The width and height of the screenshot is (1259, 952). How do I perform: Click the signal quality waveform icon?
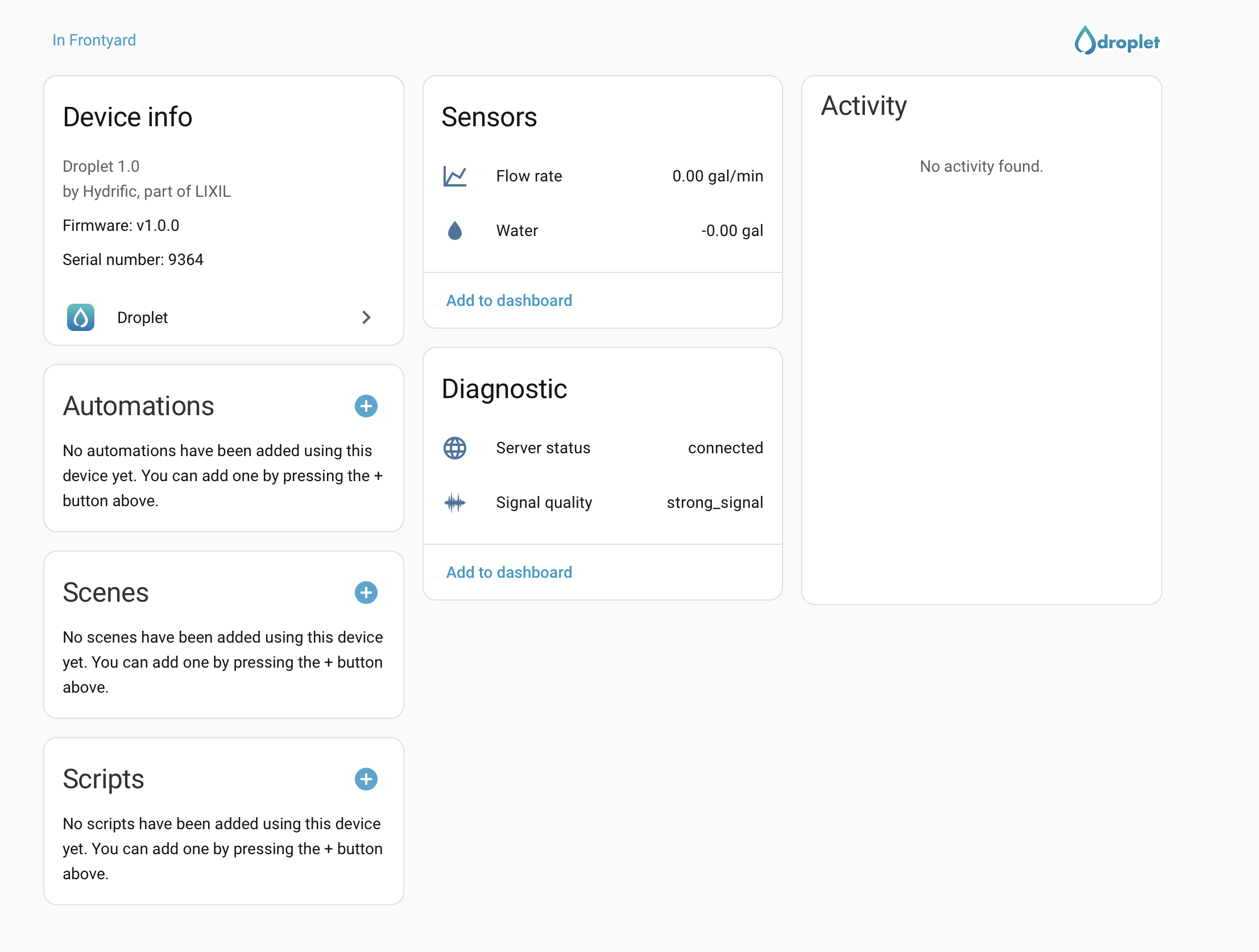pyautogui.click(x=455, y=503)
